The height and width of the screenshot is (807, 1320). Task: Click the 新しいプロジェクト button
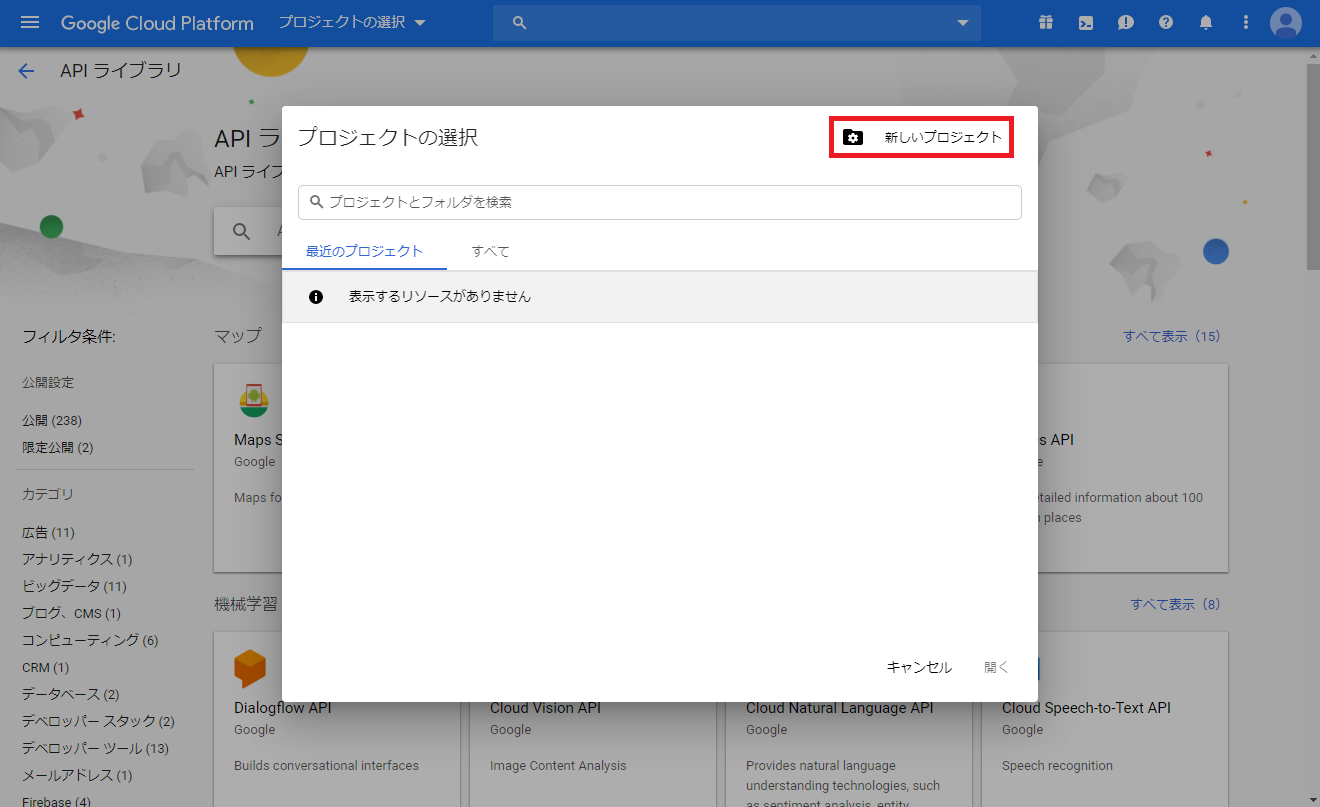pyautogui.click(x=922, y=137)
